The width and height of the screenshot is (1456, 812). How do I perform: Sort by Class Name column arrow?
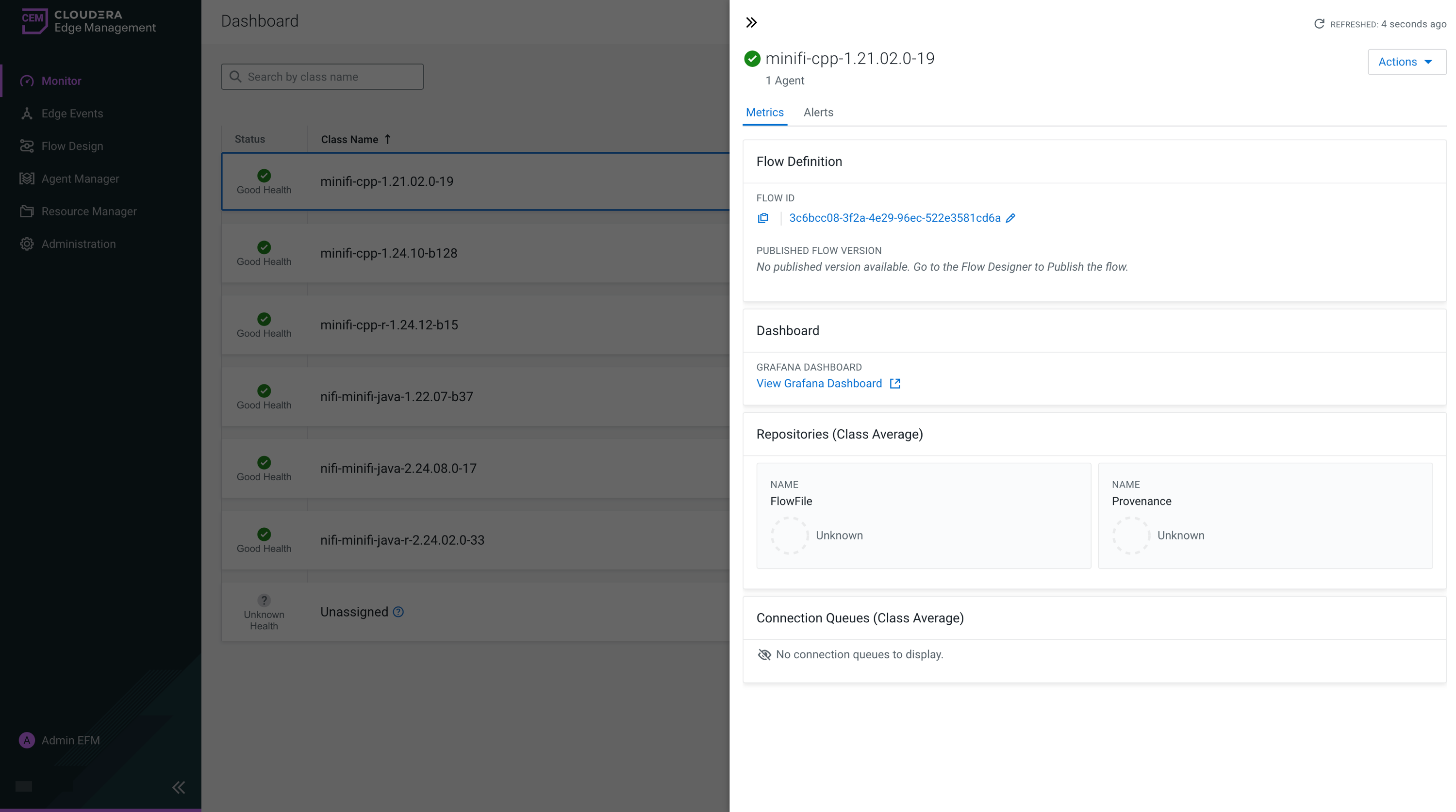pos(388,139)
